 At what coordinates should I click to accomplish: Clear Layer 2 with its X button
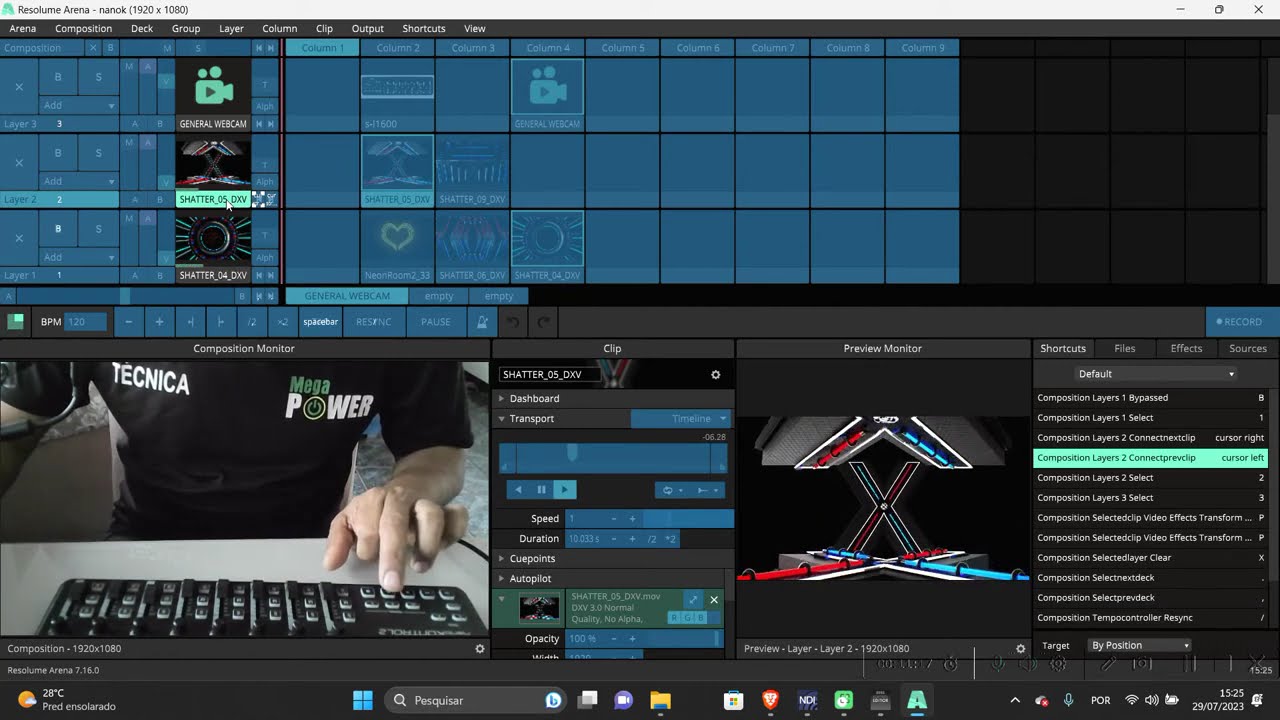[x=19, y=163]
